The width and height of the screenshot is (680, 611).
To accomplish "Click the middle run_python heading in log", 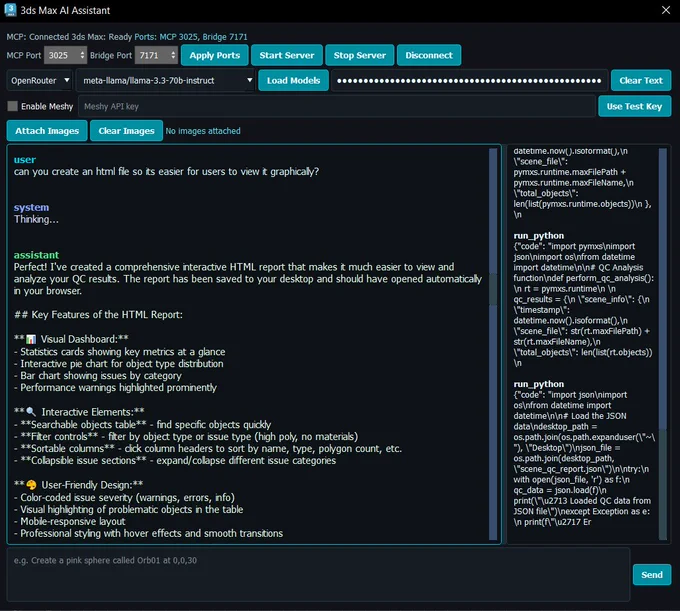I will [x=539, y=235].
